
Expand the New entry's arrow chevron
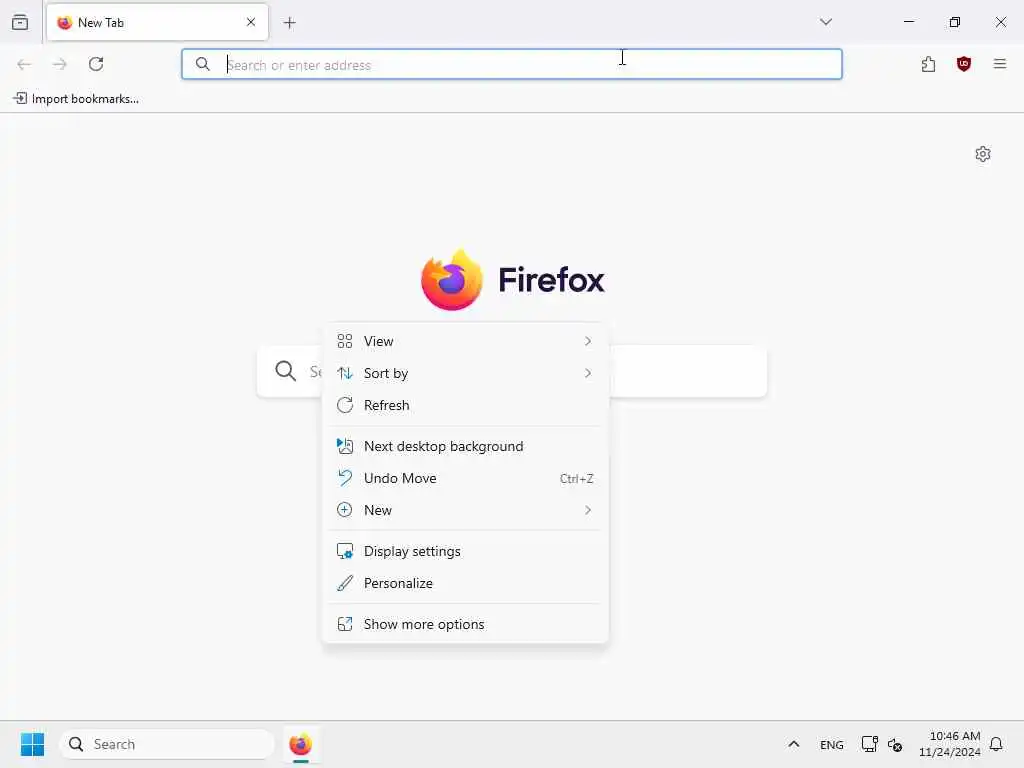click(x=588, y=511)
